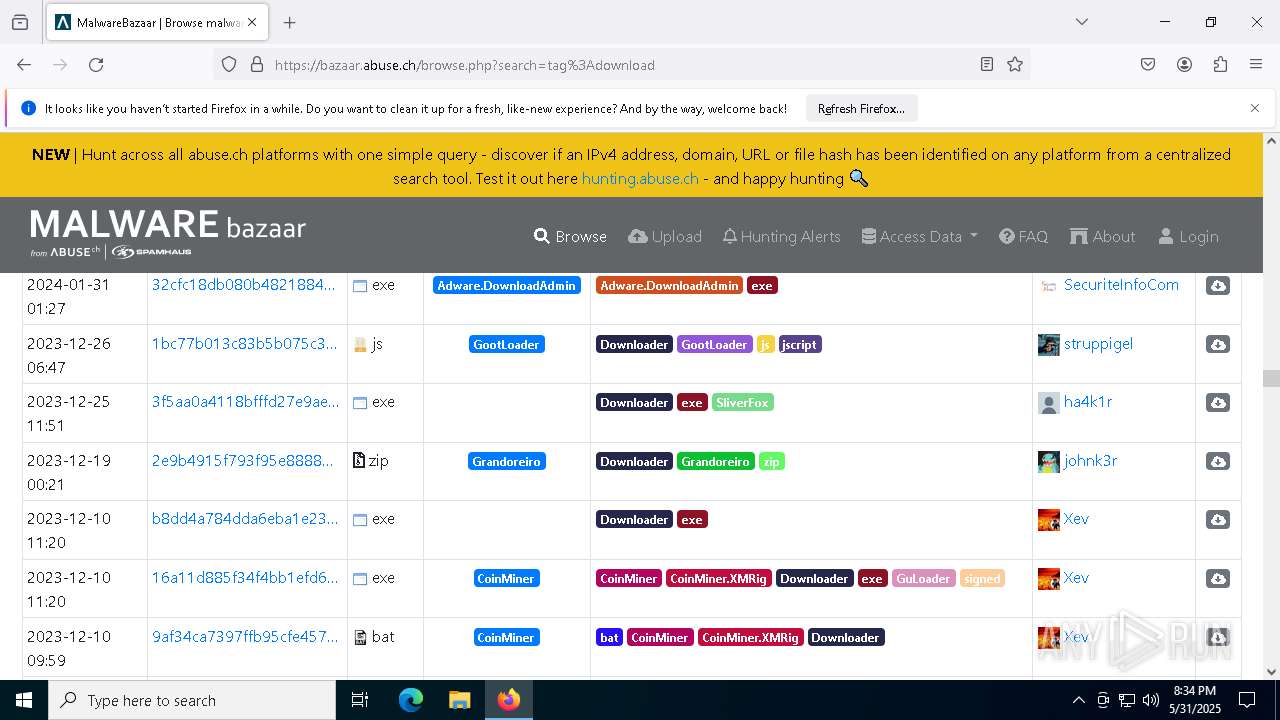This screenshot has width=1280, height=720.
Task: Click the site padlock security icon
Action: [257, 65]
